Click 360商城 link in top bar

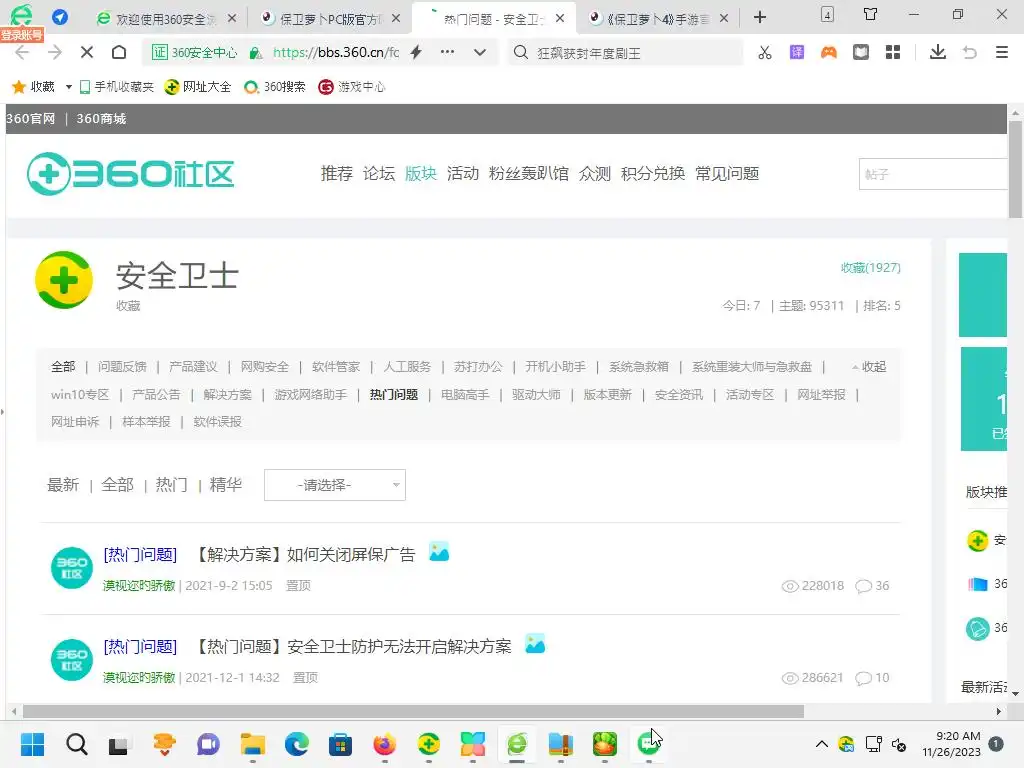tap(101, 119)
